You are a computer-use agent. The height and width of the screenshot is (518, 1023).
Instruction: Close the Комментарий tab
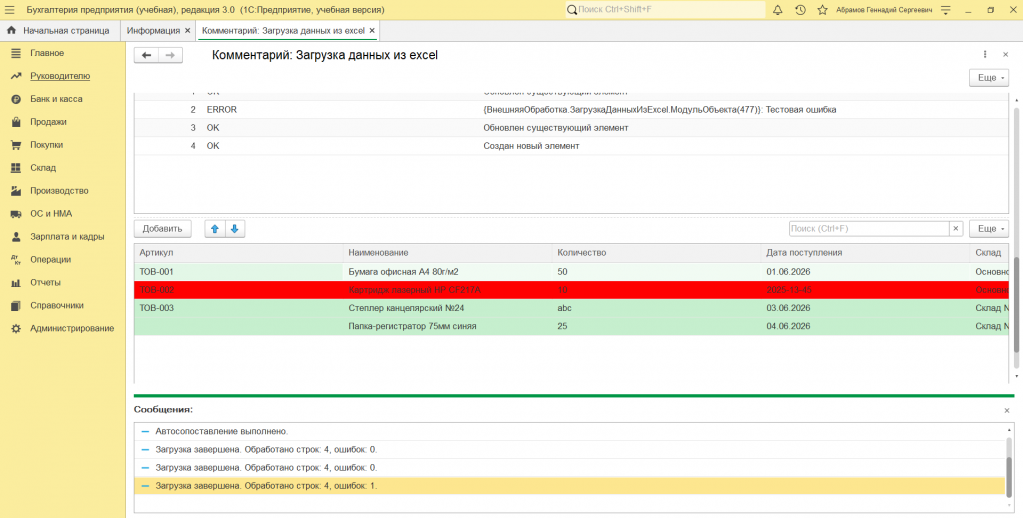click(x=372, y=31)
